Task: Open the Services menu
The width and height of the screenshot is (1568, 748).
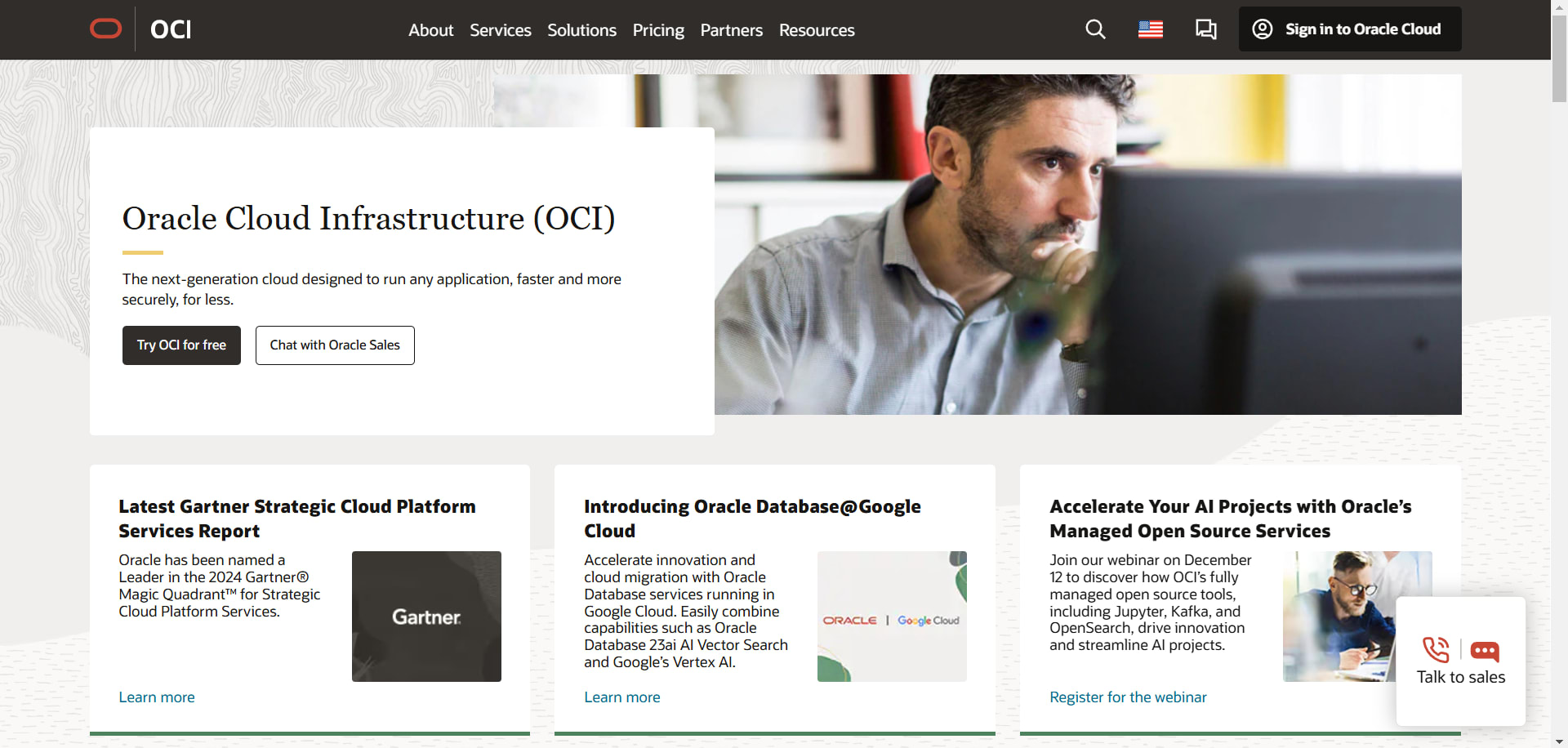Action: pyautogui.click(x=501, y=30)
